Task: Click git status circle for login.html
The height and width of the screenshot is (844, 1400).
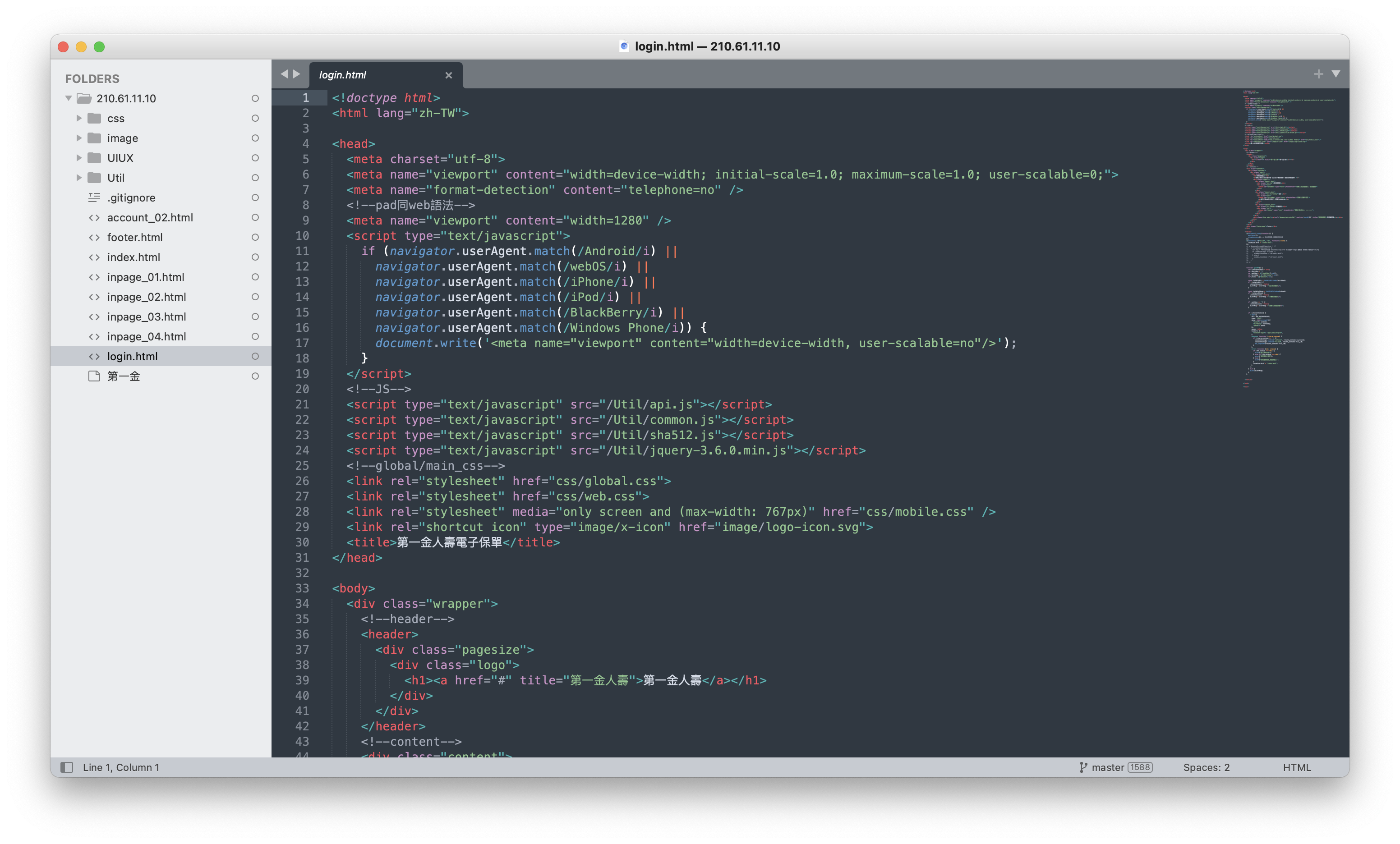Action: [255, 357]
